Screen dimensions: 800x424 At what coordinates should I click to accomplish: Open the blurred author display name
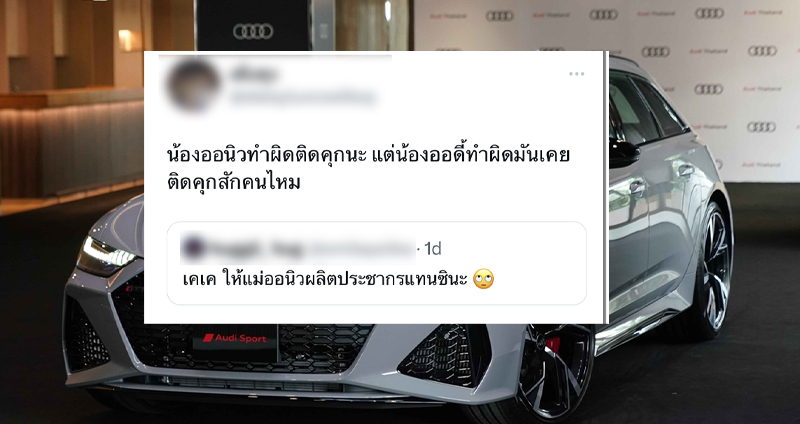click(254, 74)
